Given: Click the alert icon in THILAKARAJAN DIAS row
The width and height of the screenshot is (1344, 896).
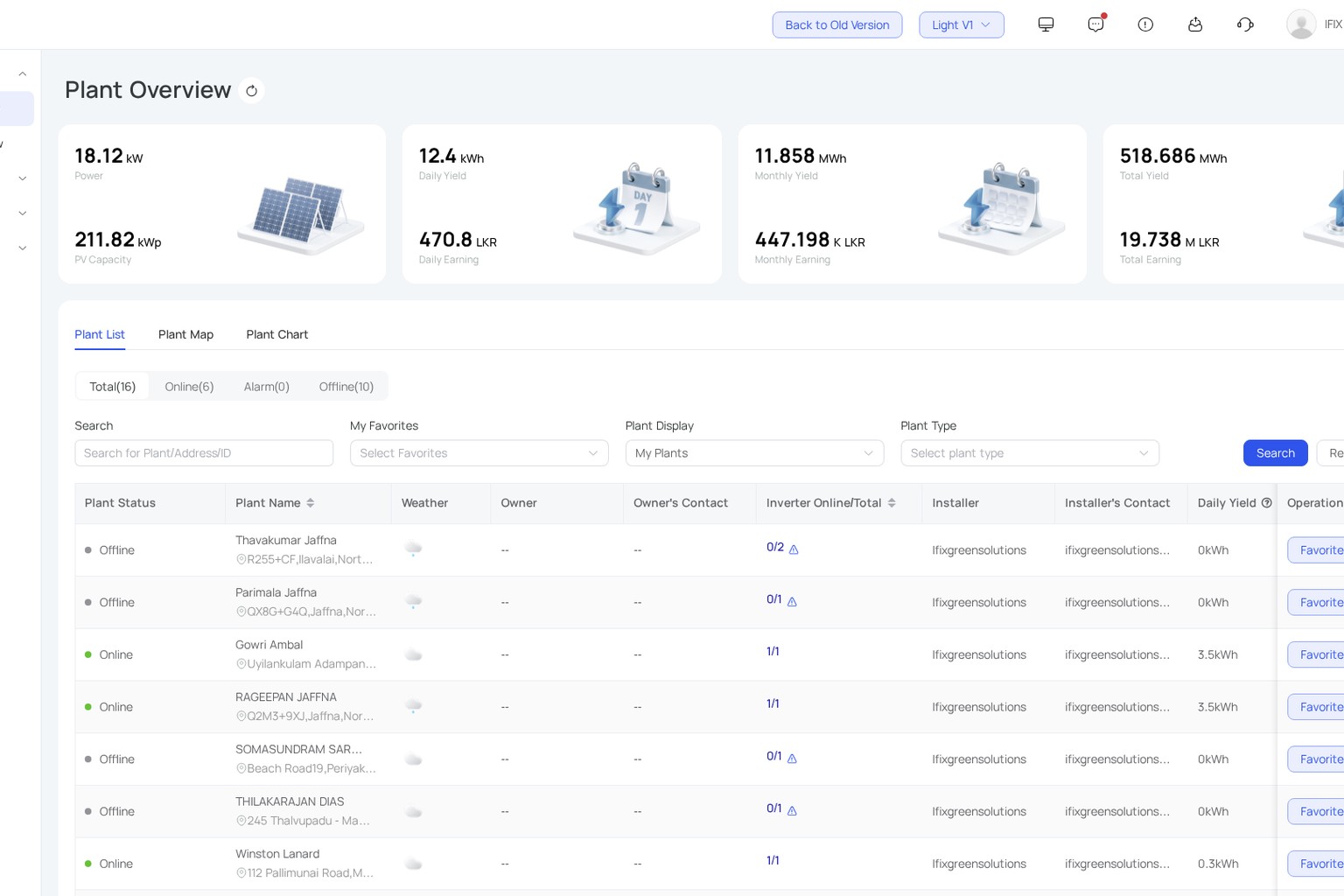Looking at the screenshot, I should (792, 811).
